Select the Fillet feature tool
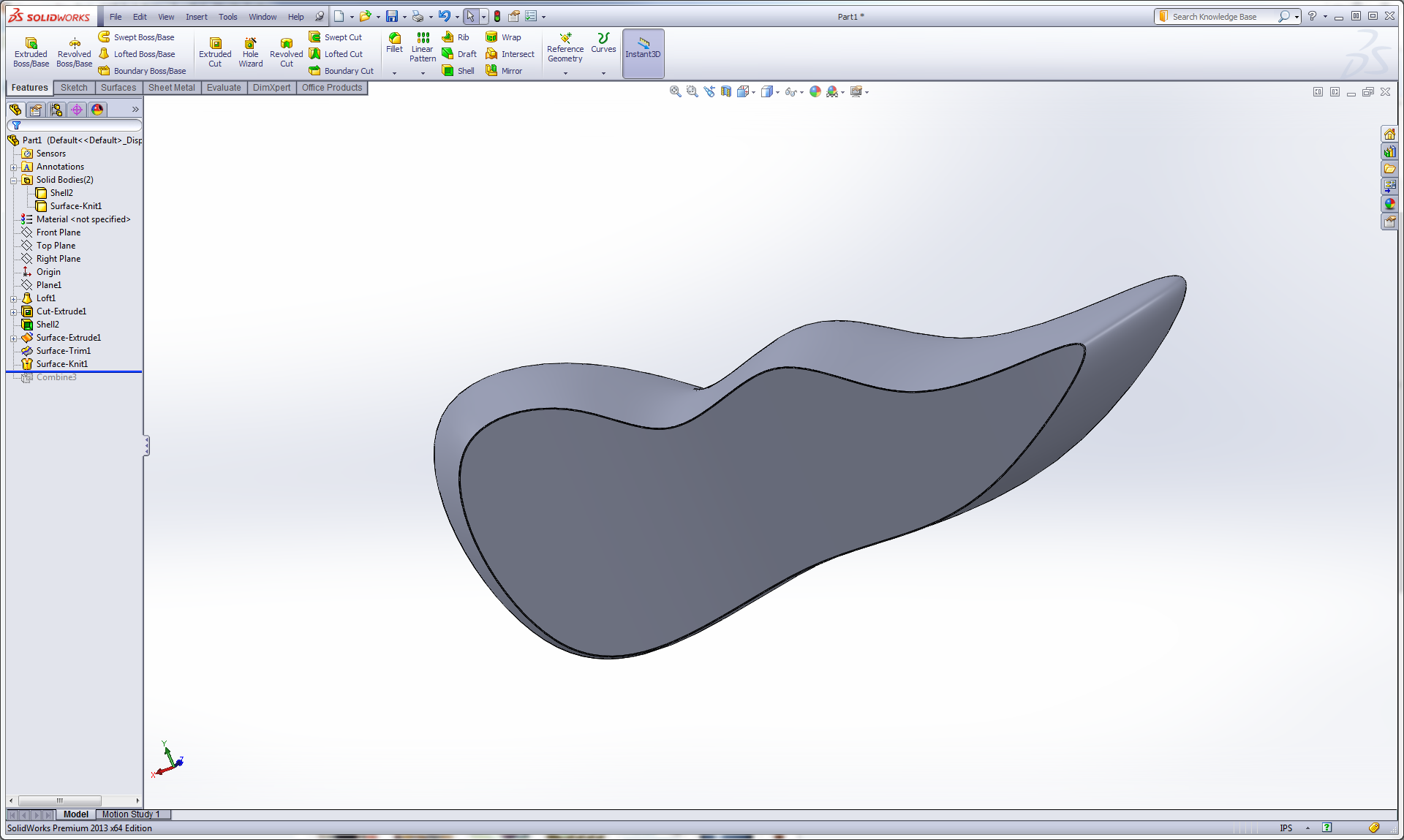The width and height of the screenshot is (1404, 840). tap(394, 38)
